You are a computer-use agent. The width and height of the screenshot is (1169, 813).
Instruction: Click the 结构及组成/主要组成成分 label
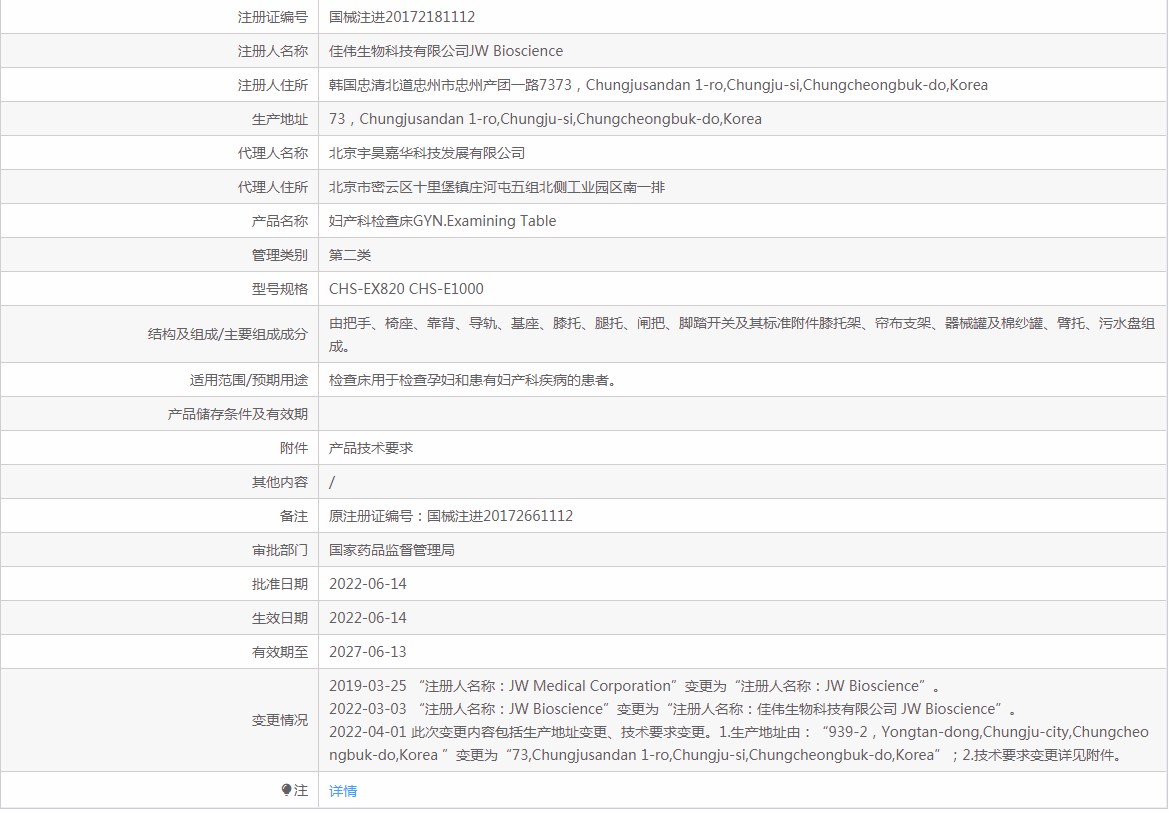pos(227,334)
